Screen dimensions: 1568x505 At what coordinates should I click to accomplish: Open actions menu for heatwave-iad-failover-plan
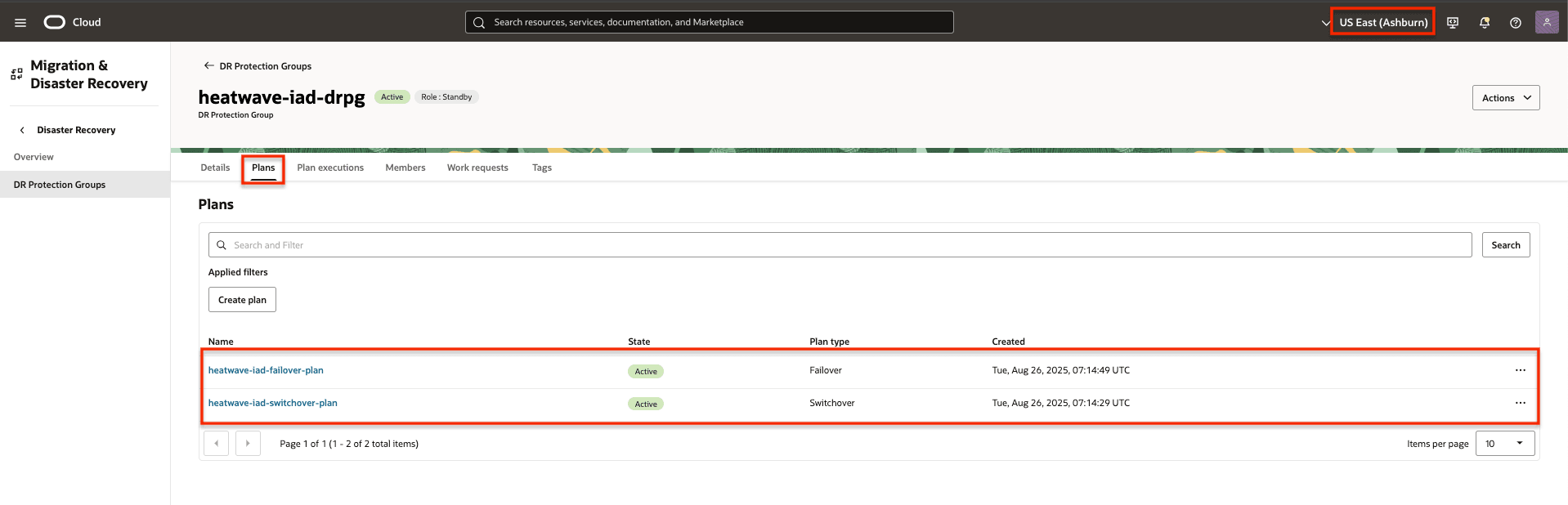(x=1520, y=370)
